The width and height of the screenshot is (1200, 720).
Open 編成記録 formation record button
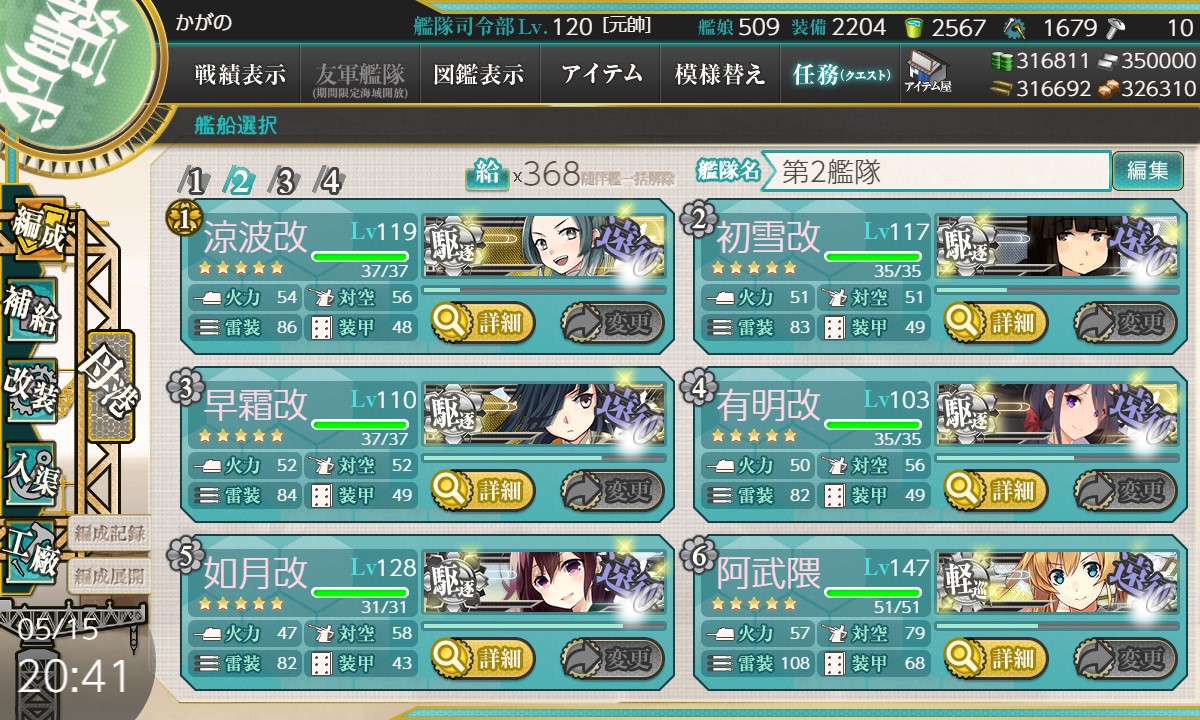(109, 533)
